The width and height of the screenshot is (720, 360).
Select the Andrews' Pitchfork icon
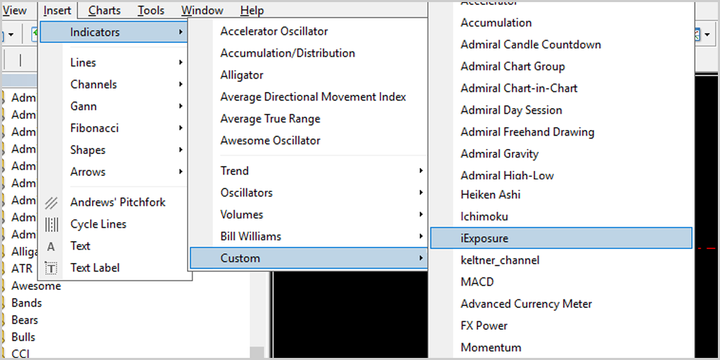[51, 202]
